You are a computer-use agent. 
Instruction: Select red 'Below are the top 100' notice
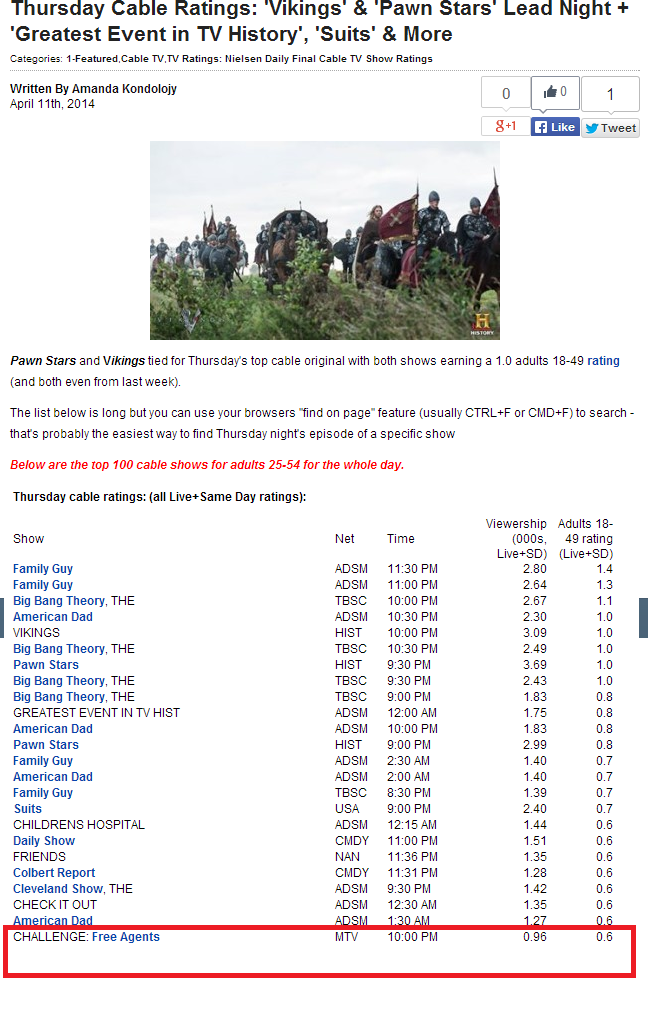tap(207, 465)
